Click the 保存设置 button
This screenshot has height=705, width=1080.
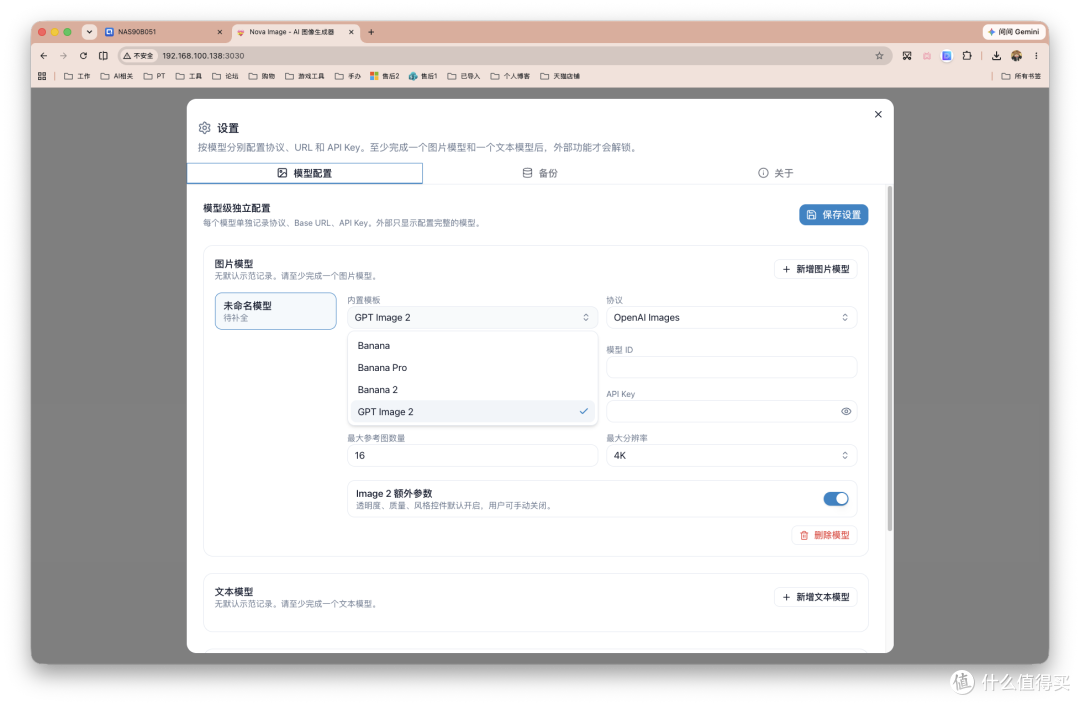click(833, 215)
